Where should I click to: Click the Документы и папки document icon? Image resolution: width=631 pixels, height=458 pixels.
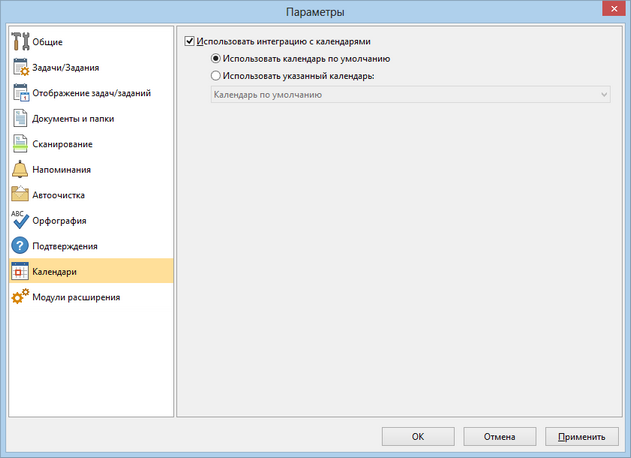click(20, 118)
